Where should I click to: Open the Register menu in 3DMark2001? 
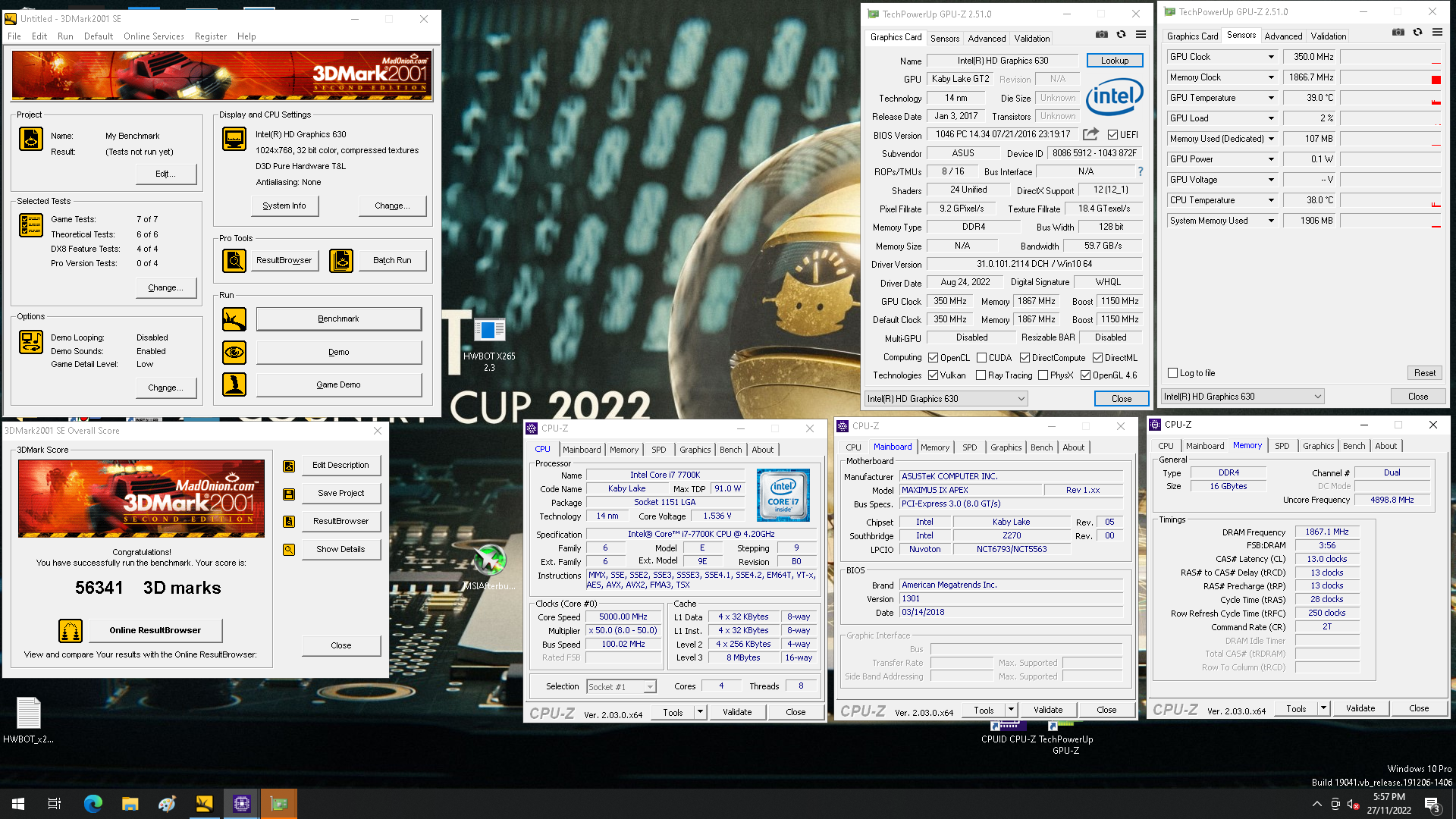tap(211, 36)
